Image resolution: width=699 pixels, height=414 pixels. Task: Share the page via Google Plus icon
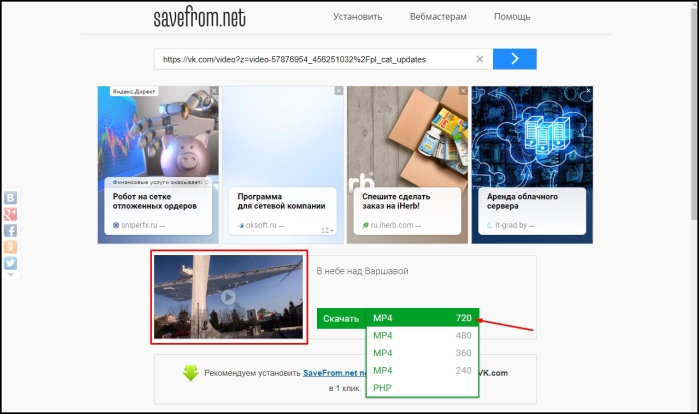[x=10, y=214]
